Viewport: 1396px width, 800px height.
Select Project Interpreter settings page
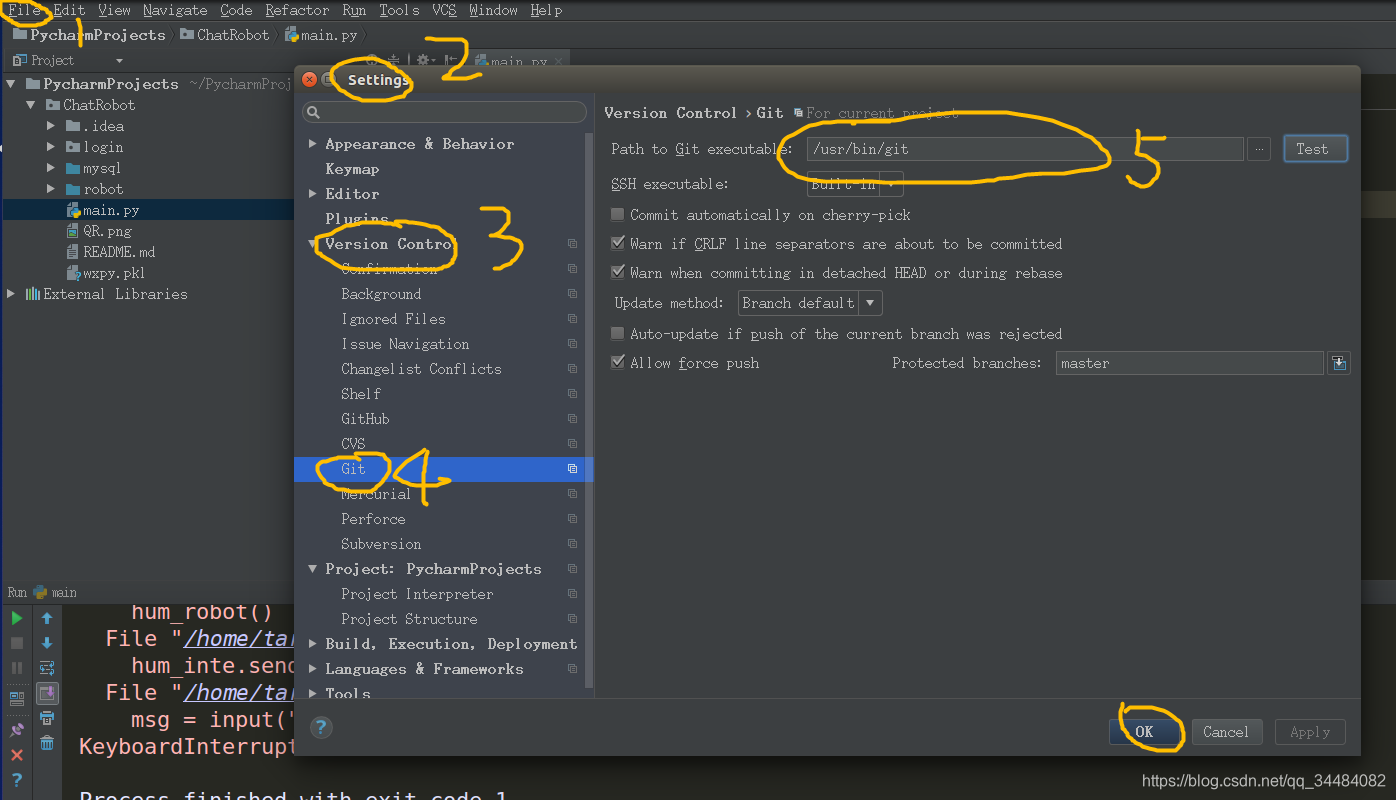417,594
